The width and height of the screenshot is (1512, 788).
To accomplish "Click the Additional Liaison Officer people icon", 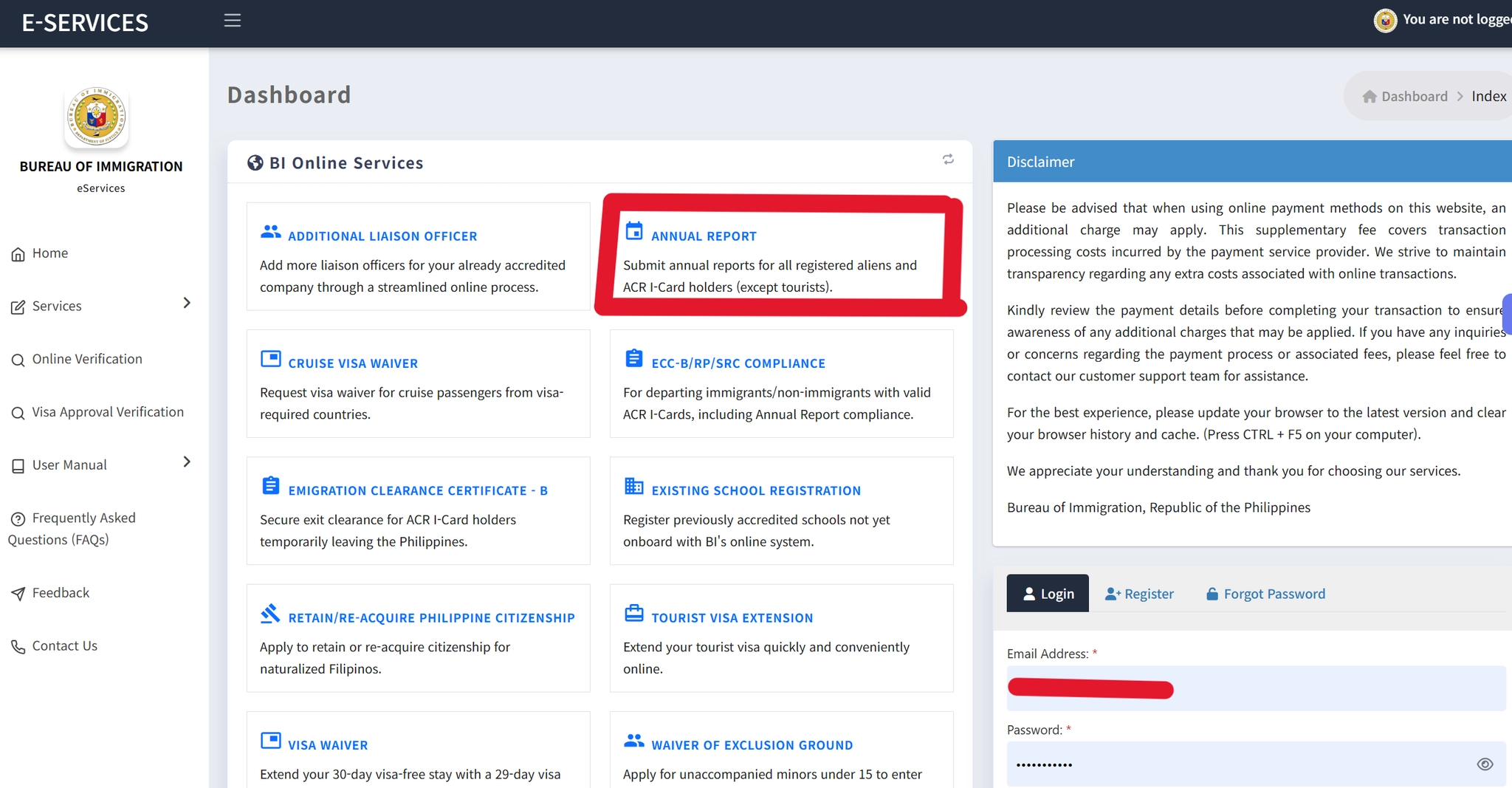I will 271,232.
